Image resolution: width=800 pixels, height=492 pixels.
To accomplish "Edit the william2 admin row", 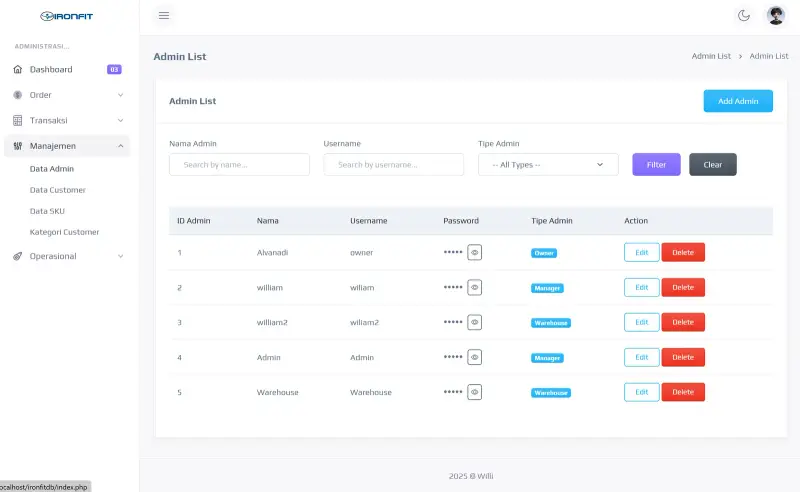I will click(641, 322).
